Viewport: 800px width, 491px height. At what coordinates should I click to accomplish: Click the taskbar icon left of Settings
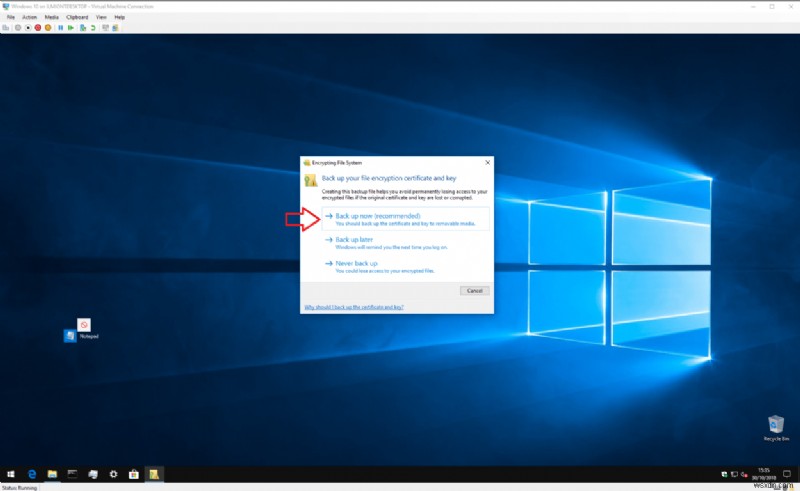93,474
